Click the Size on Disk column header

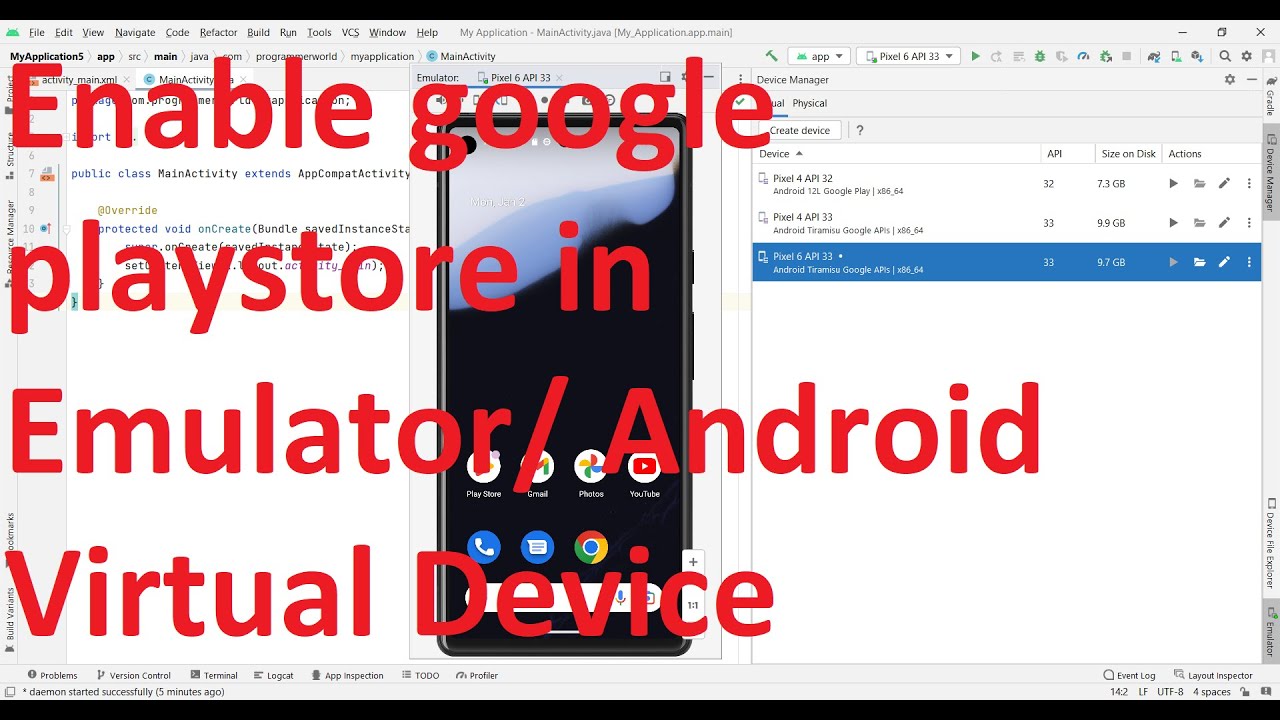(x=1128, y=153)
